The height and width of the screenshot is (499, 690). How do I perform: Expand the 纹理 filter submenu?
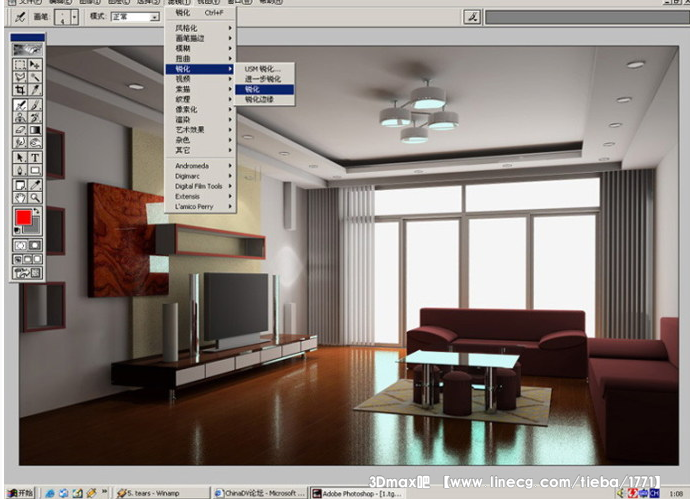200,99
